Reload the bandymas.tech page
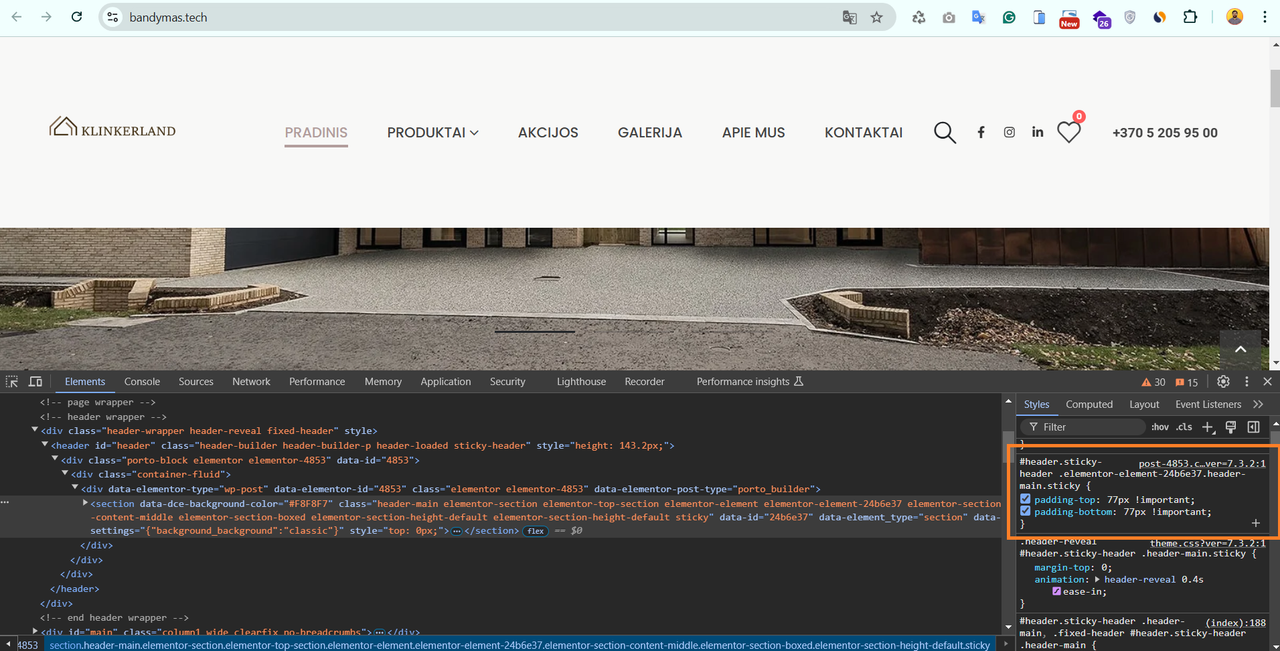This screenshot has width=1280, height=651. pos(77,17)
